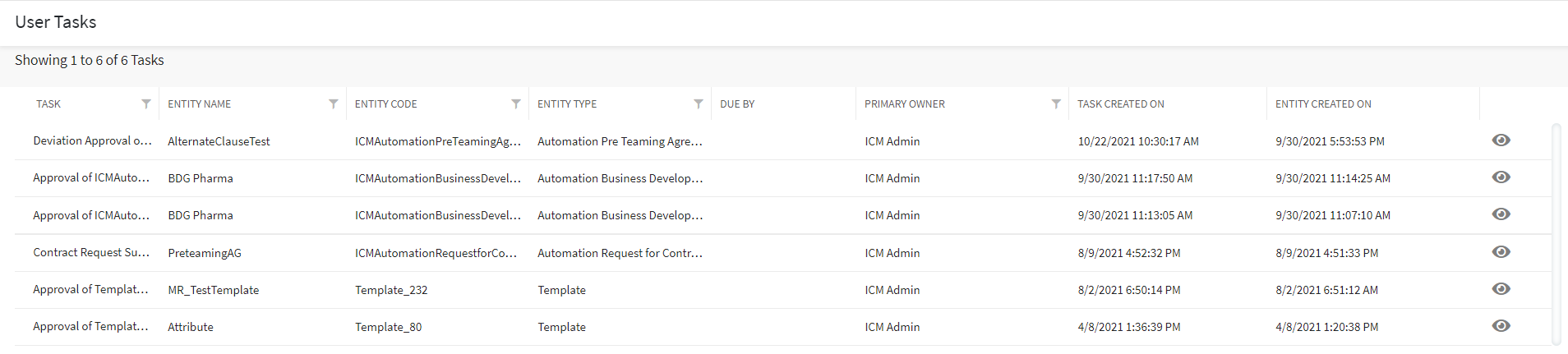View task created 9/30/2021 11:13:05 AM
This screenshot has width=1568, height=354.
pyautogui.click(x=1501, y=214)
